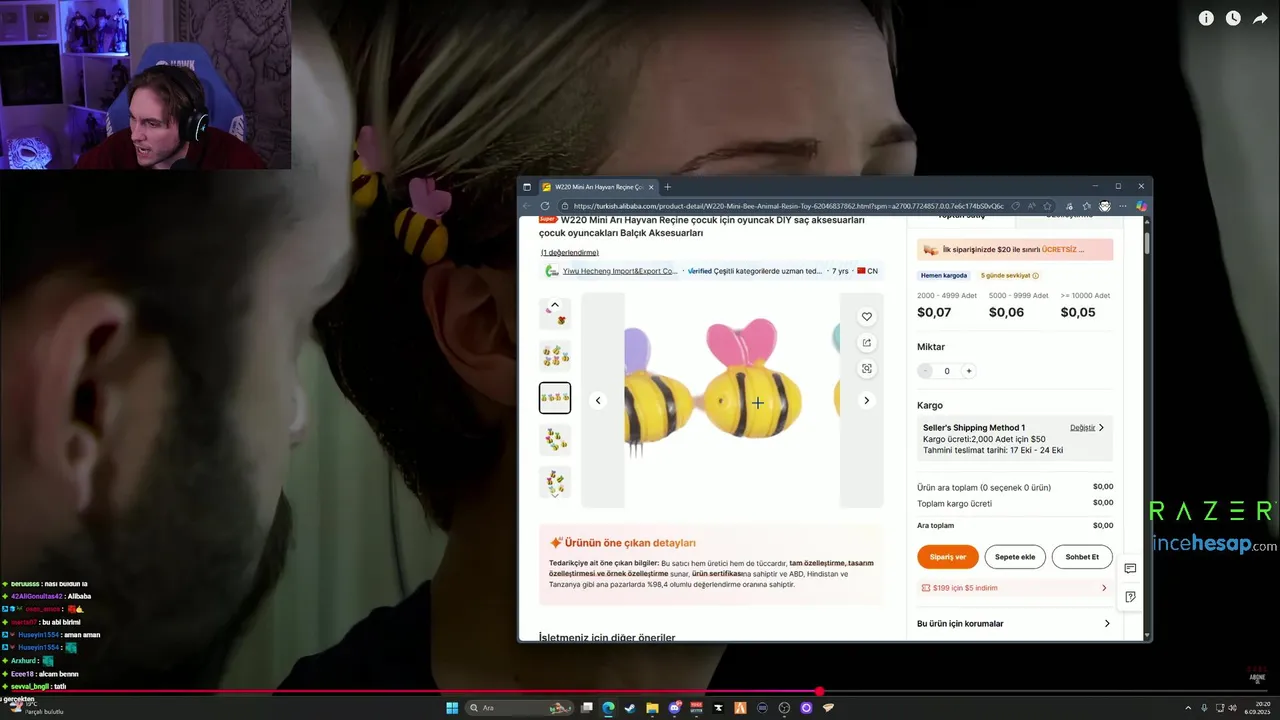The width and height of the screenshot is (1280, 720).
Task: Open image search scan icon by product photo
Action: (x=867, y=368)
